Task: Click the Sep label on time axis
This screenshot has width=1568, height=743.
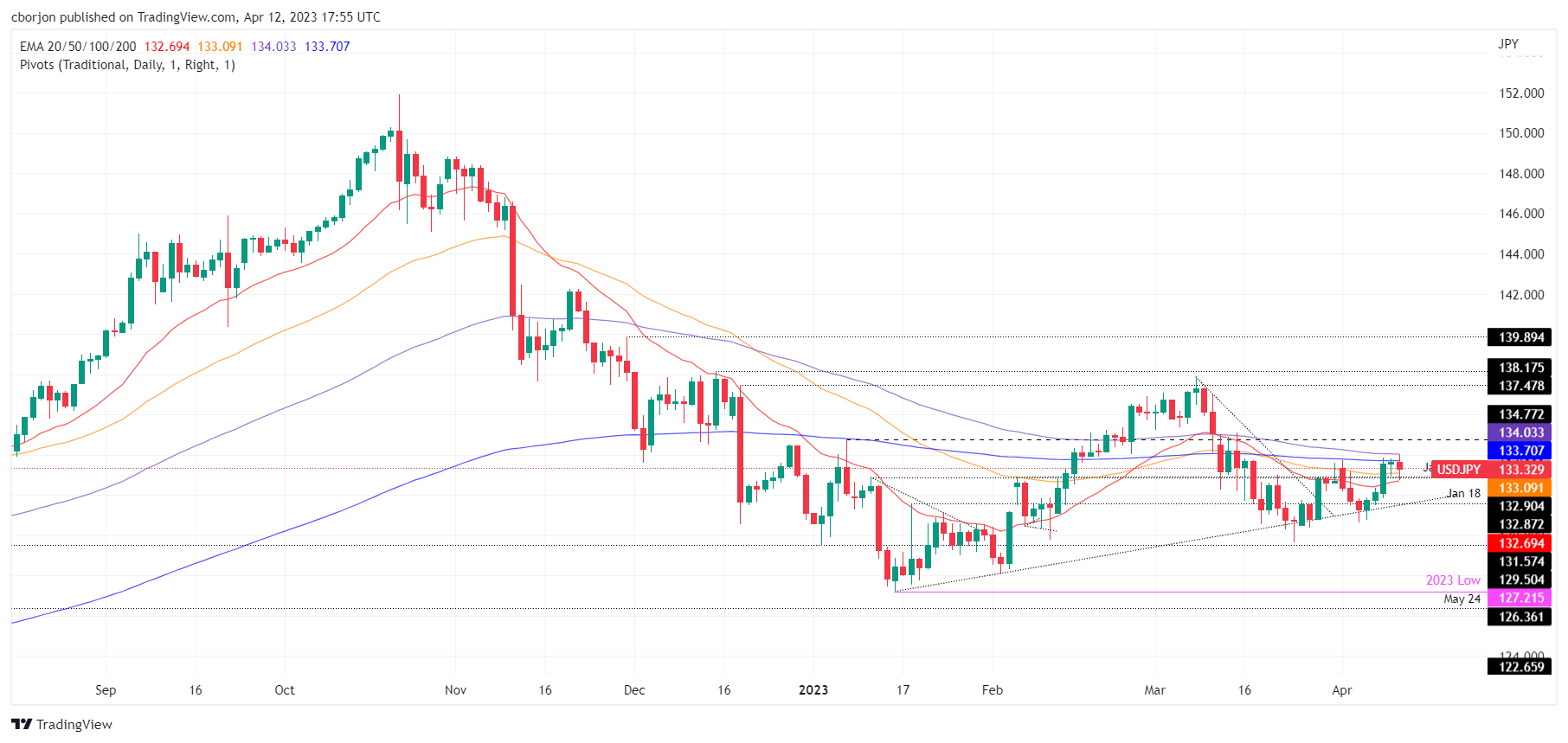Action: [106, 690]
